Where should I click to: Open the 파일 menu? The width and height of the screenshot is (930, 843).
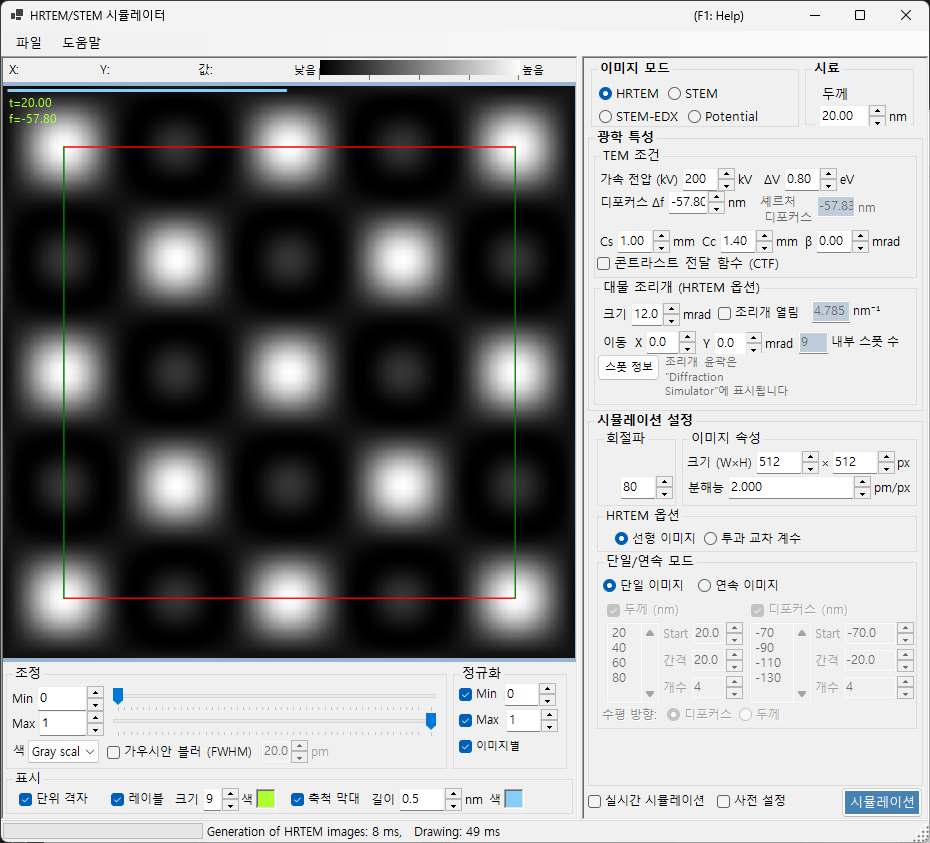(28, 43)
